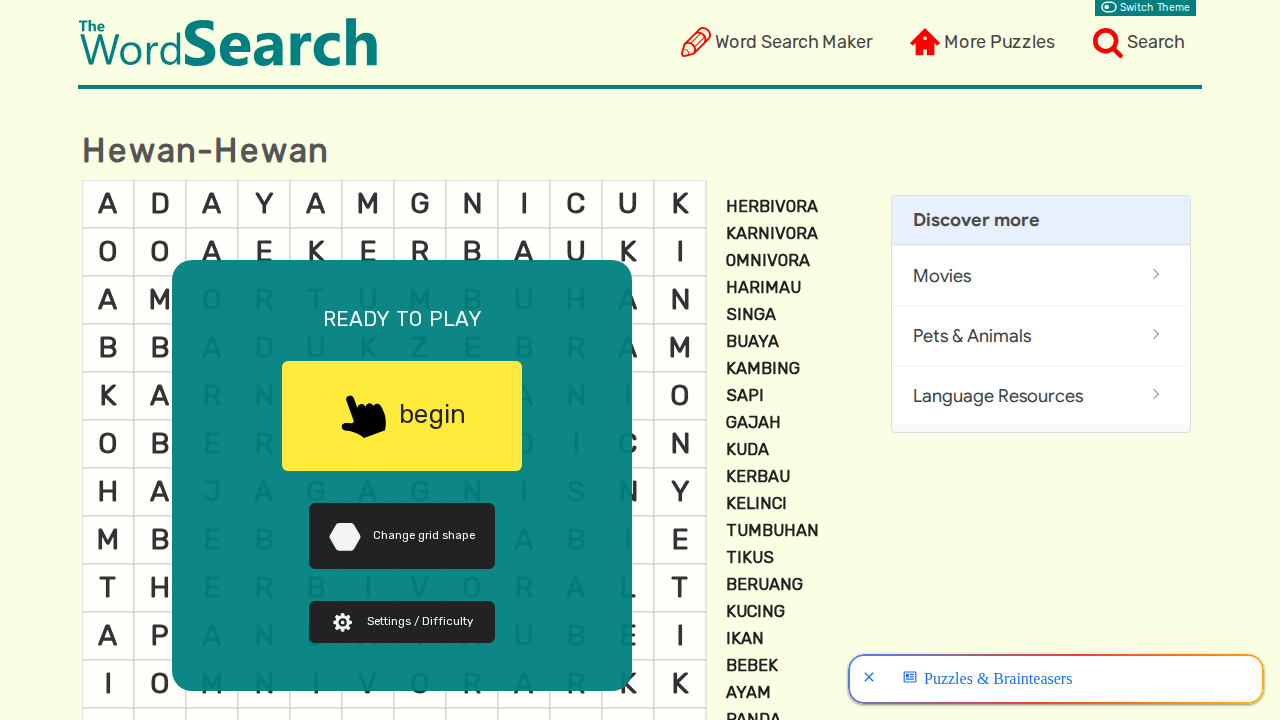Open the Word Search Maker menu item
This screenshot has height=720, width=1280.
tap(777, 42)
